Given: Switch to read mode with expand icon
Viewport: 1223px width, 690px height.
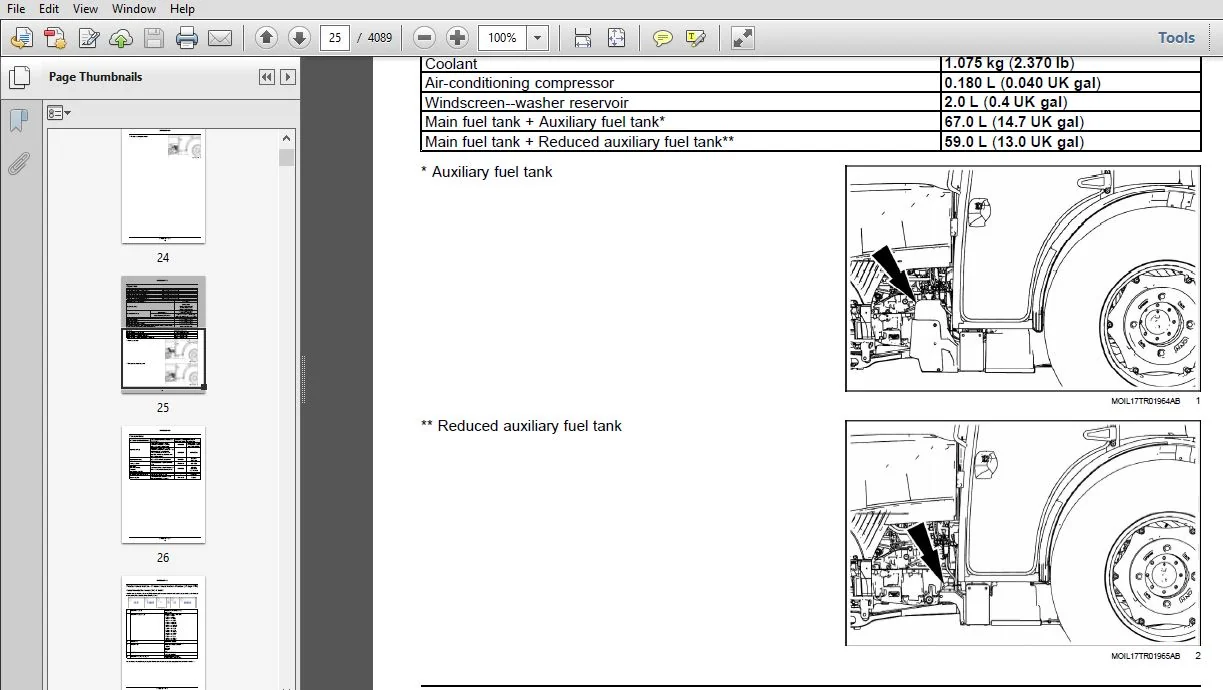Looking at the screenshot, I should (x=742, y=38).
